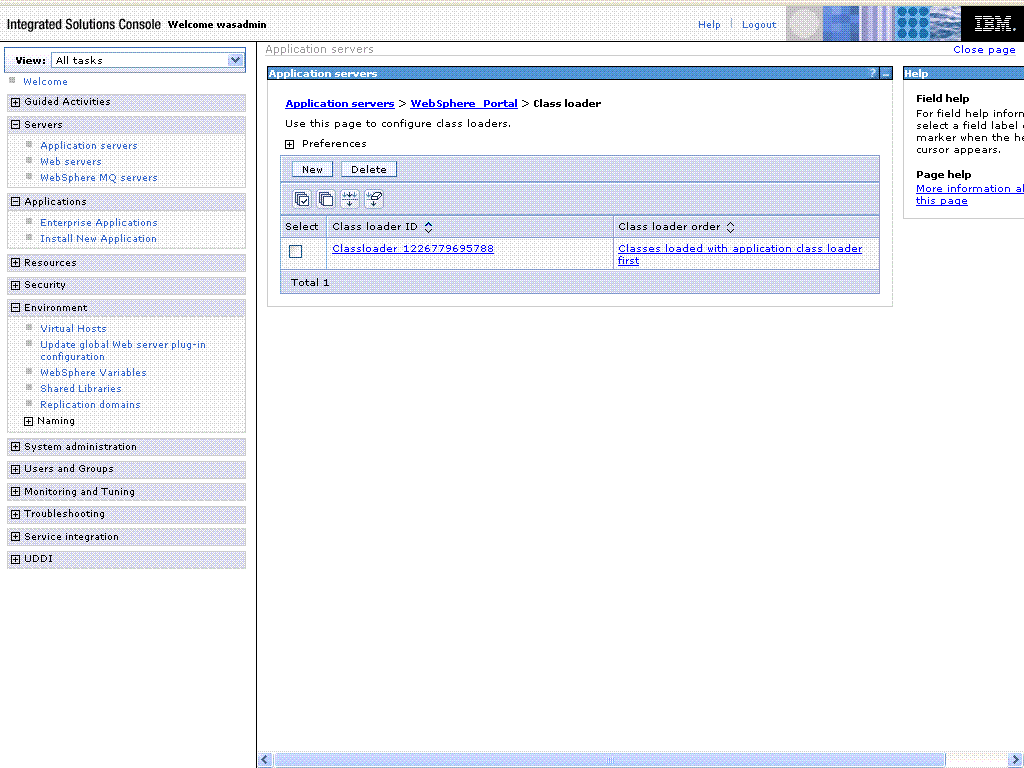Click the Close page link

tap(984, 50)
